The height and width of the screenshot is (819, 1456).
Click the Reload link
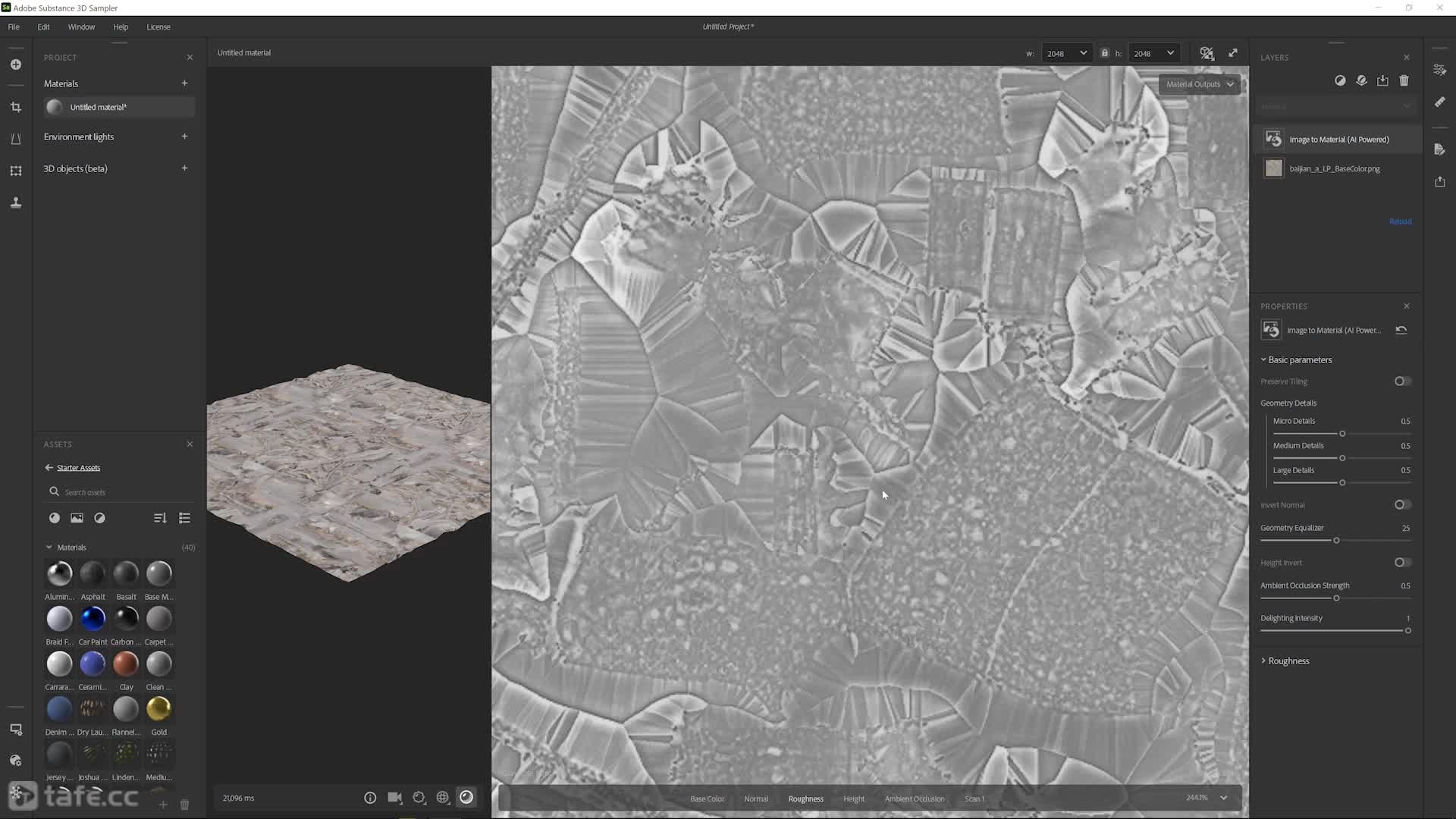click(x=1400, y=221)
